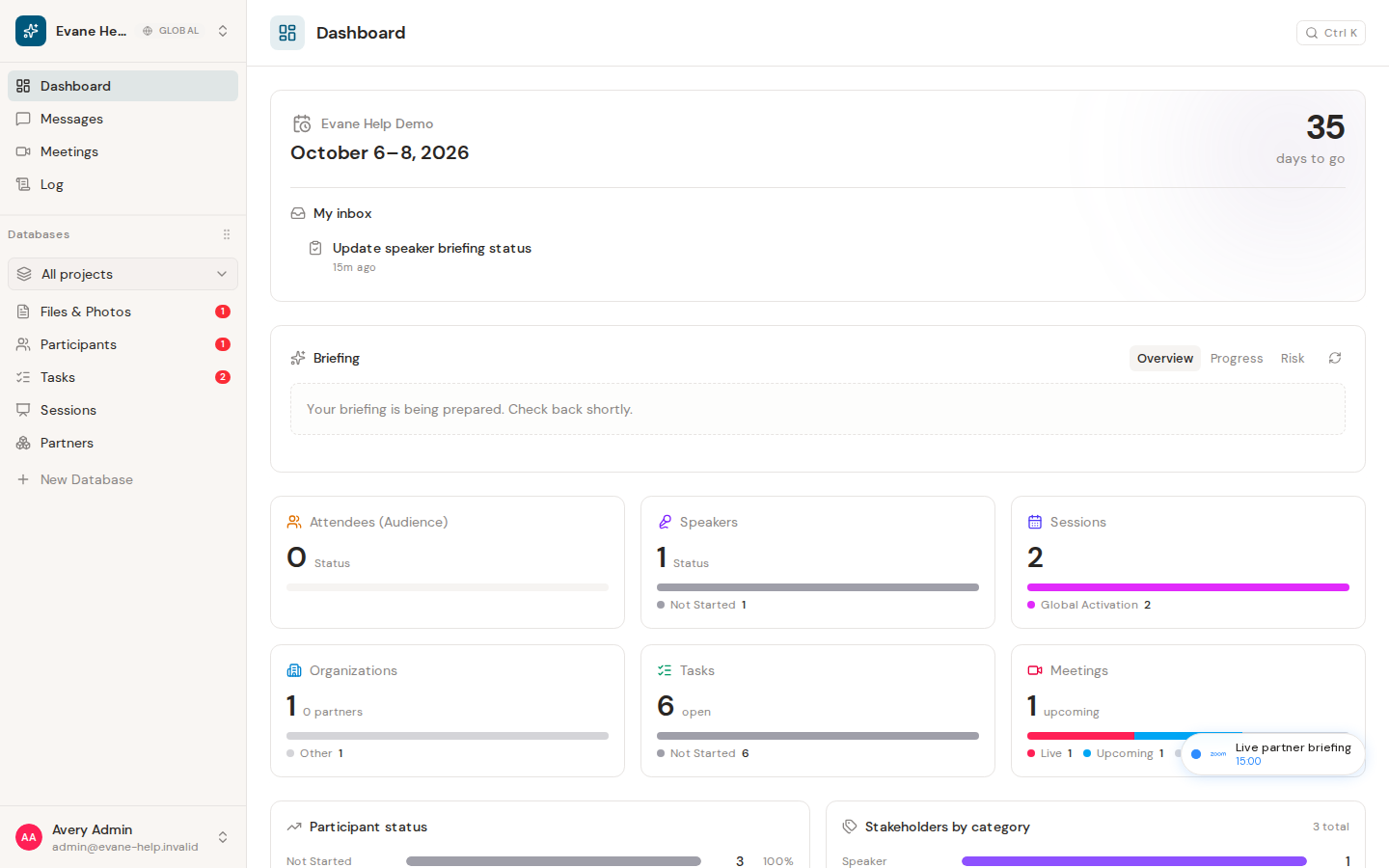Click the Sessions Global Activation magenta bar

coord(1188,587)
